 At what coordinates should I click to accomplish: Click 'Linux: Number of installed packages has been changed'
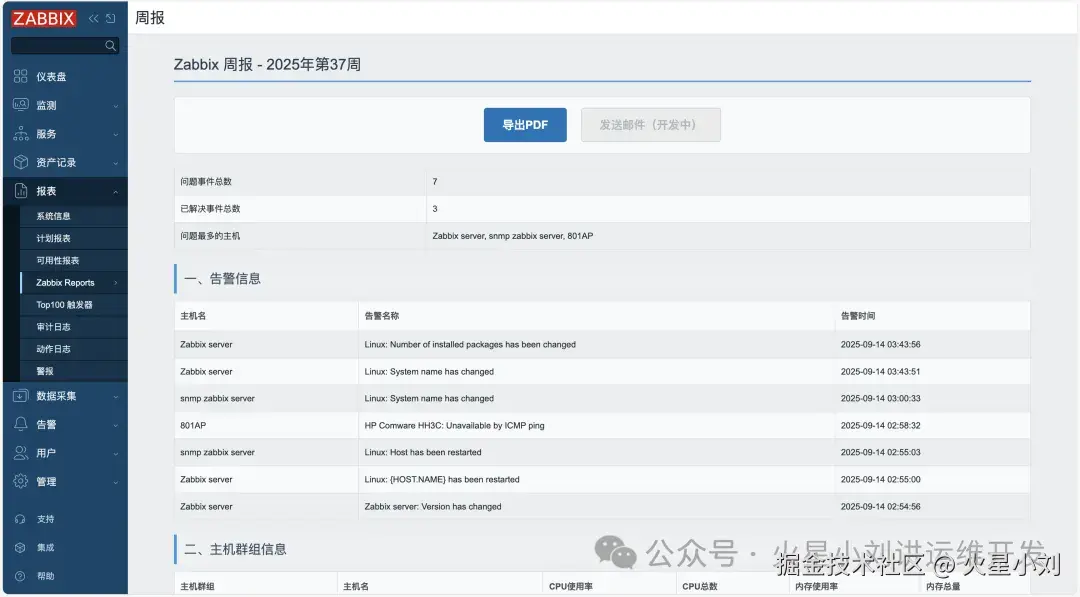click(x=470, y=344)
